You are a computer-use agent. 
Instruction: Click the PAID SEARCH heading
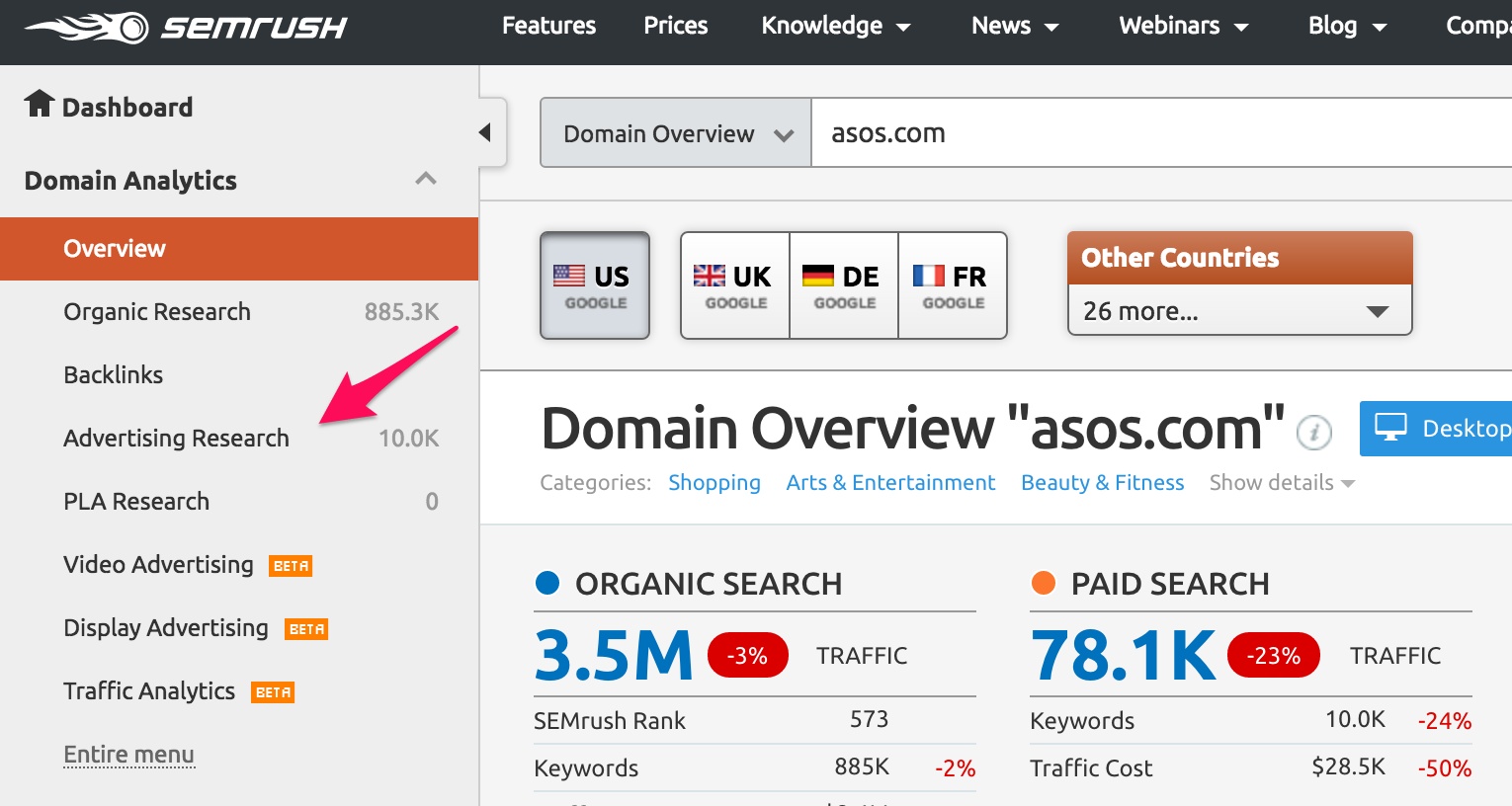point(1170,584)
